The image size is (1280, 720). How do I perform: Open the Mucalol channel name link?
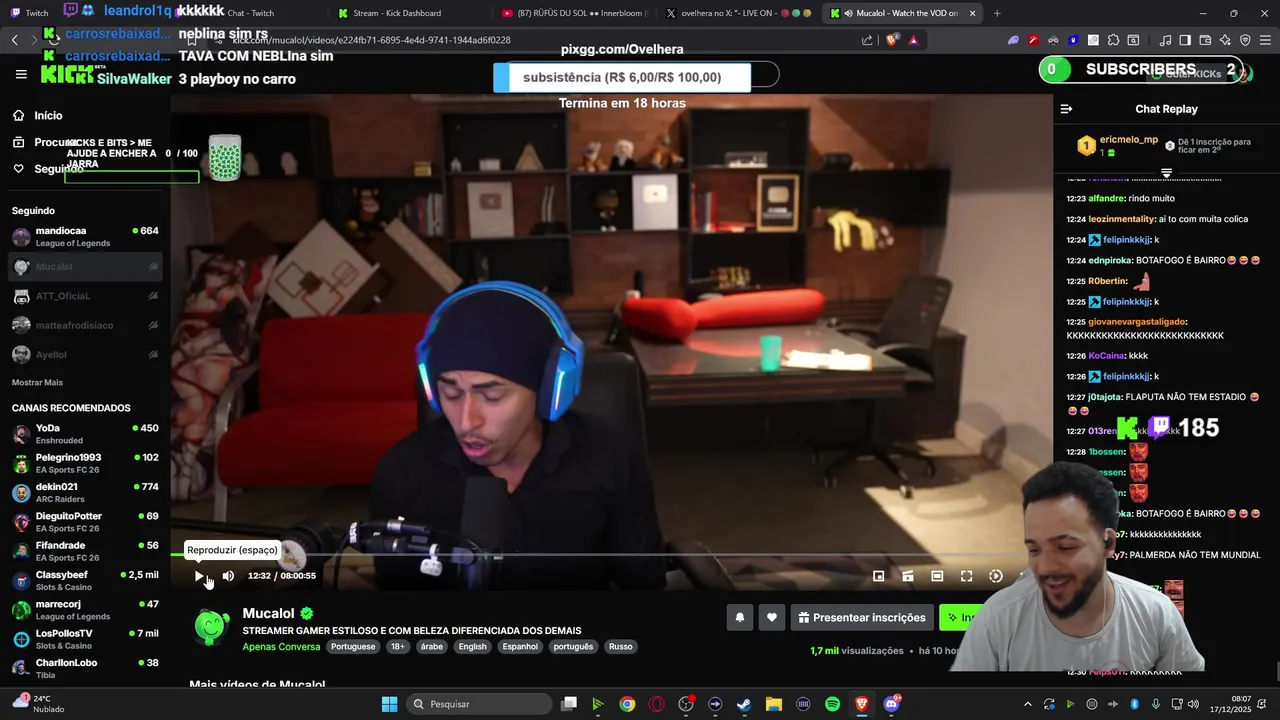(268, 613)
